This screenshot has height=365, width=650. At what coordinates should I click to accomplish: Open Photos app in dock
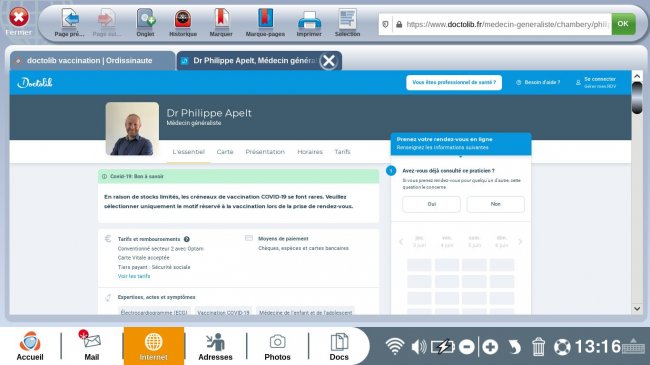click(277, 346)
